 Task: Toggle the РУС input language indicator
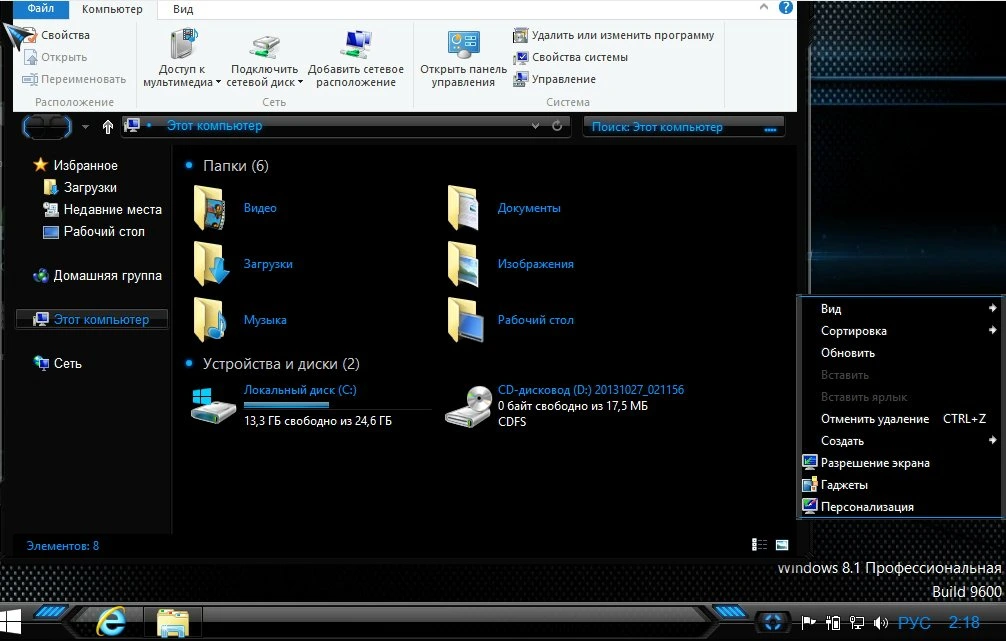pos(914,622)
